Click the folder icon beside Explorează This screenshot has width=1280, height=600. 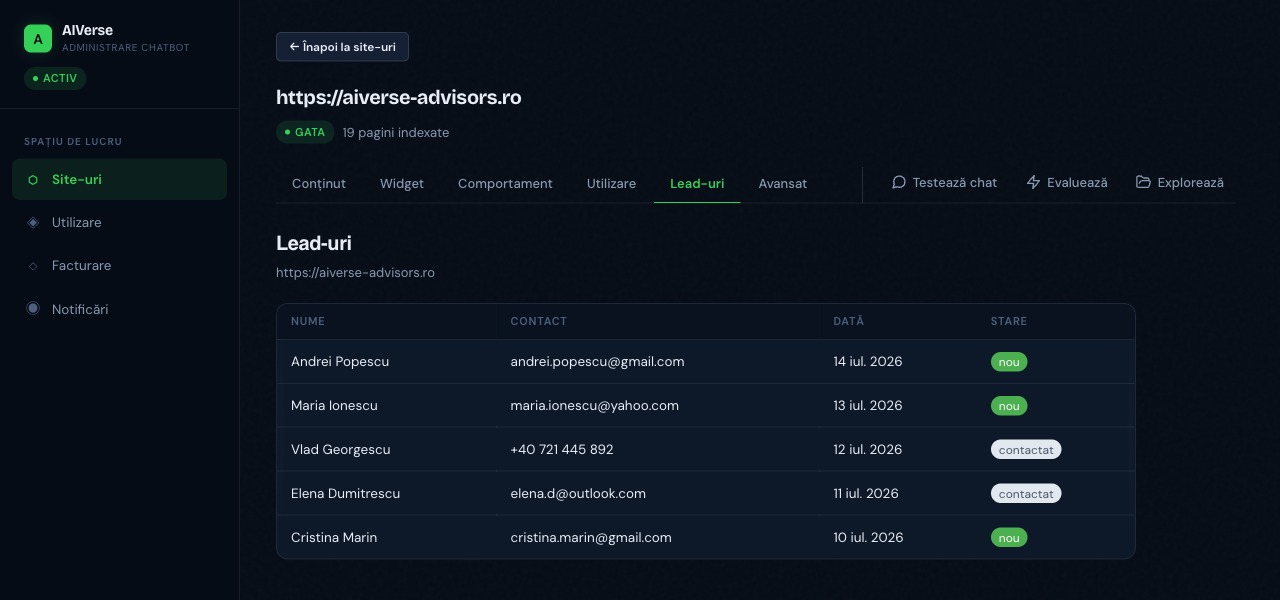pyautogui.click(x=1143, y=182)
